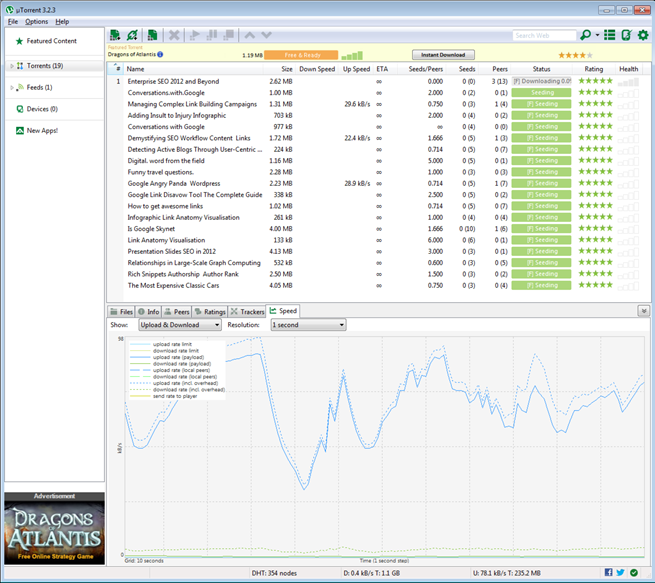The height and width of the screenshot is (583, 655).
Task: Click Add Torrent from URL icon
Action: (132, 35)
